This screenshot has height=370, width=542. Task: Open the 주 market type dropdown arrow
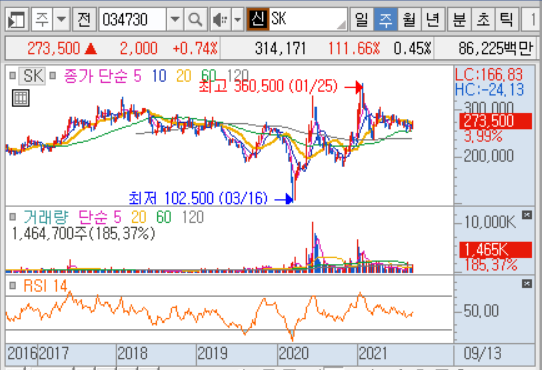(x=61, y=20)
